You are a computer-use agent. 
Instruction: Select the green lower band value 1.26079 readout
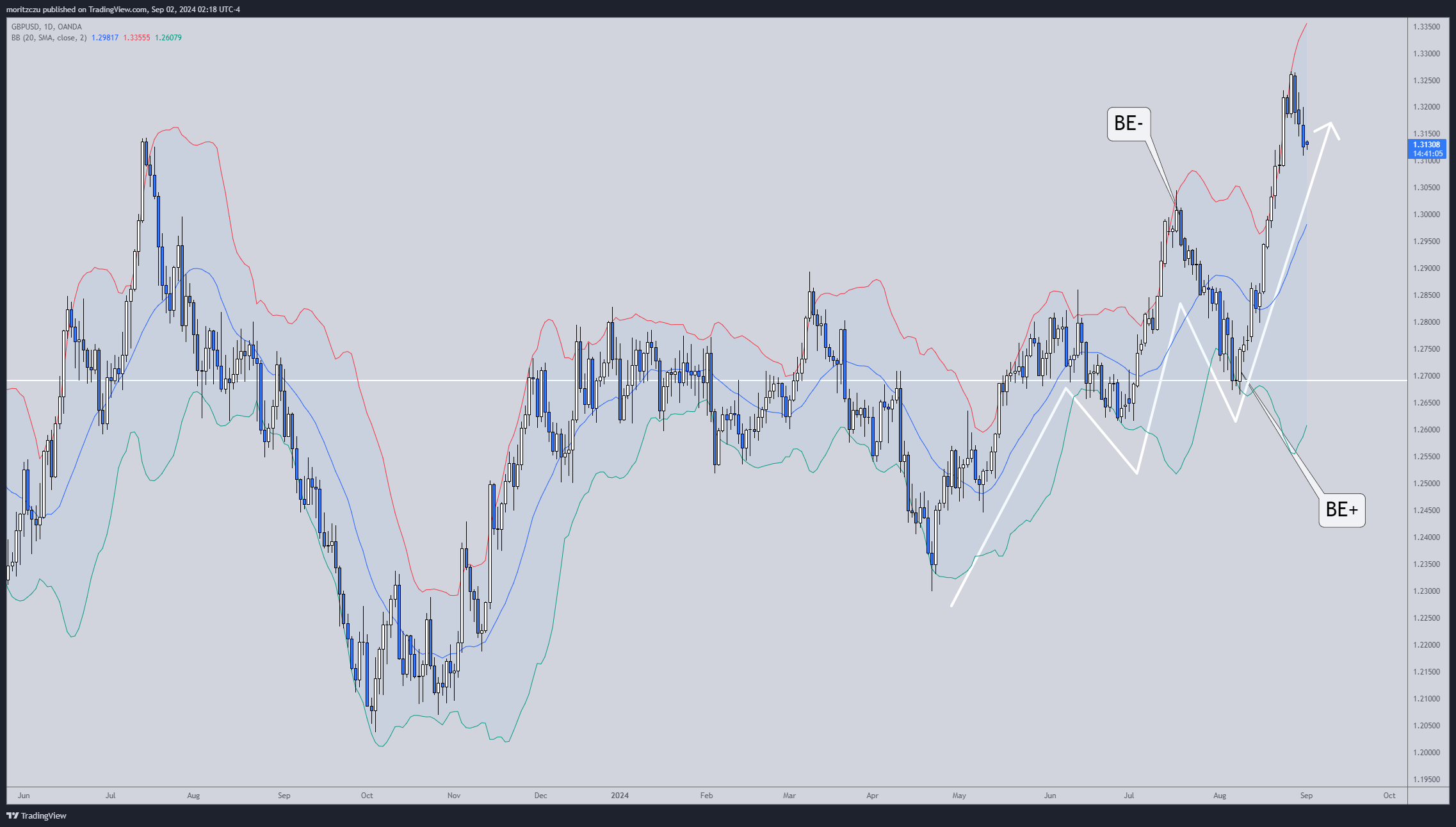click(167, 38)
